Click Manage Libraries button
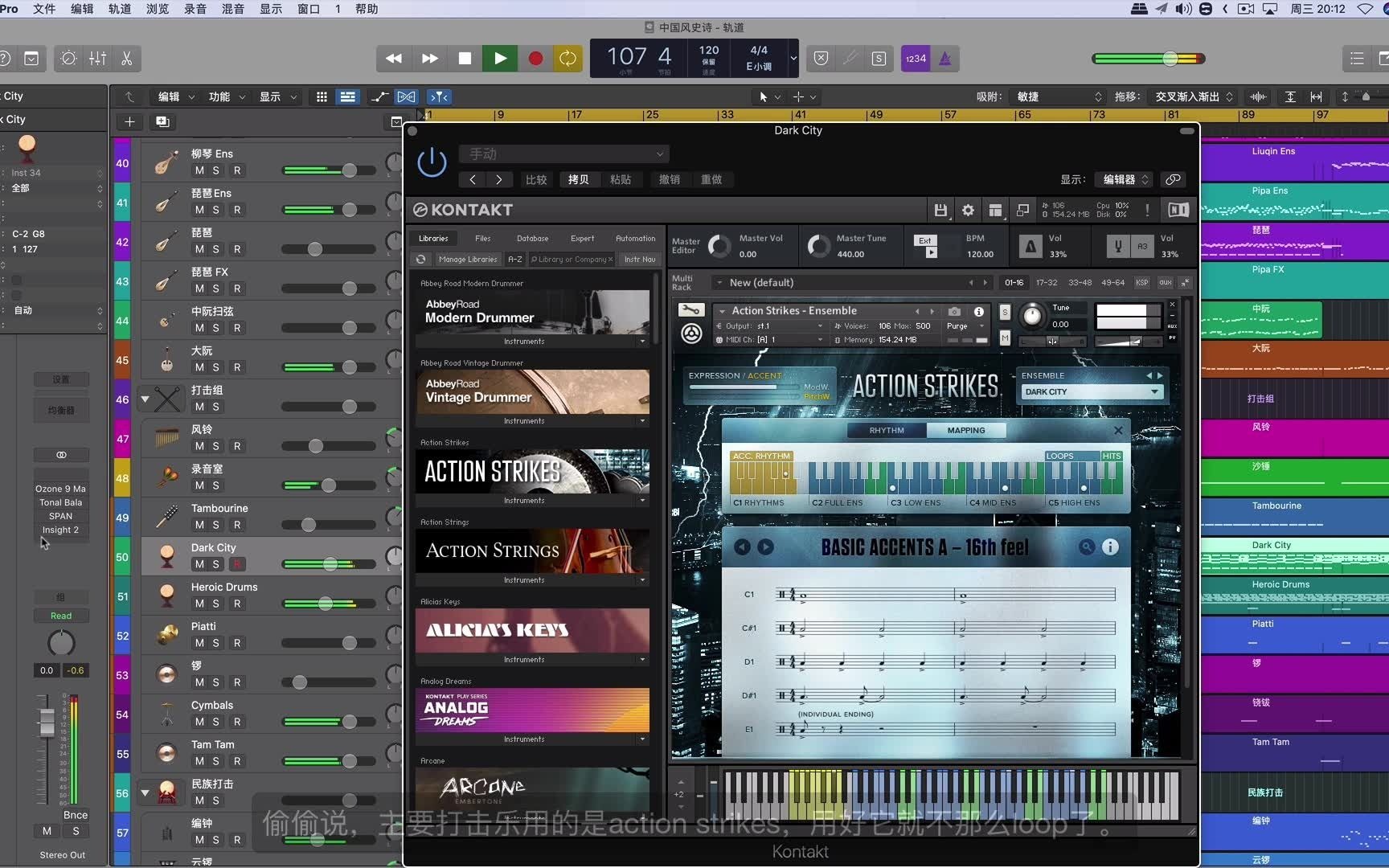The image size is (1389, 868). pos(468,259)
